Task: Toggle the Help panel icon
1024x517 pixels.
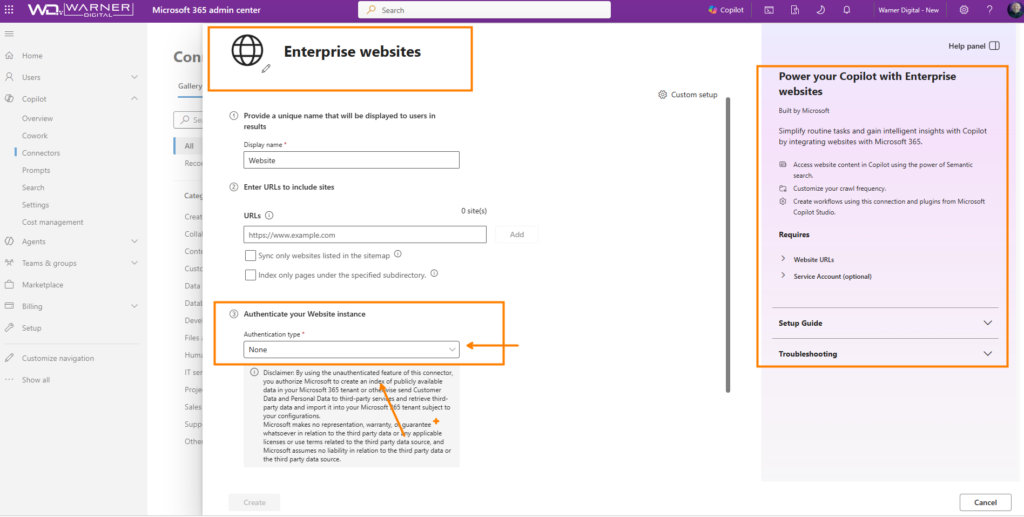Action: pyautogui.click(x=994, y=46)
